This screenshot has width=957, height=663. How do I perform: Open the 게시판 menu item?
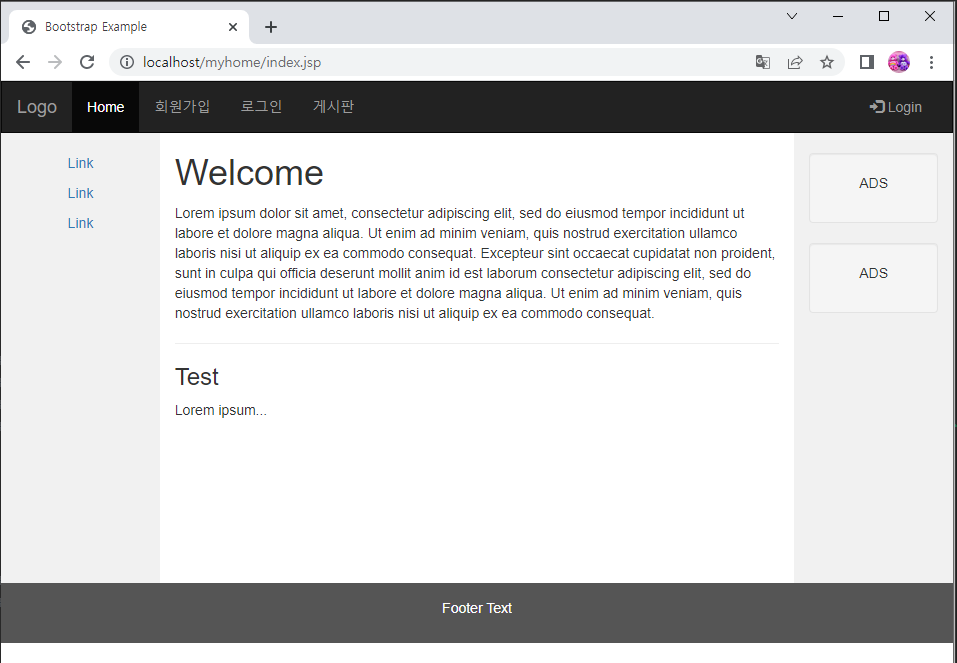pos(333,107)
